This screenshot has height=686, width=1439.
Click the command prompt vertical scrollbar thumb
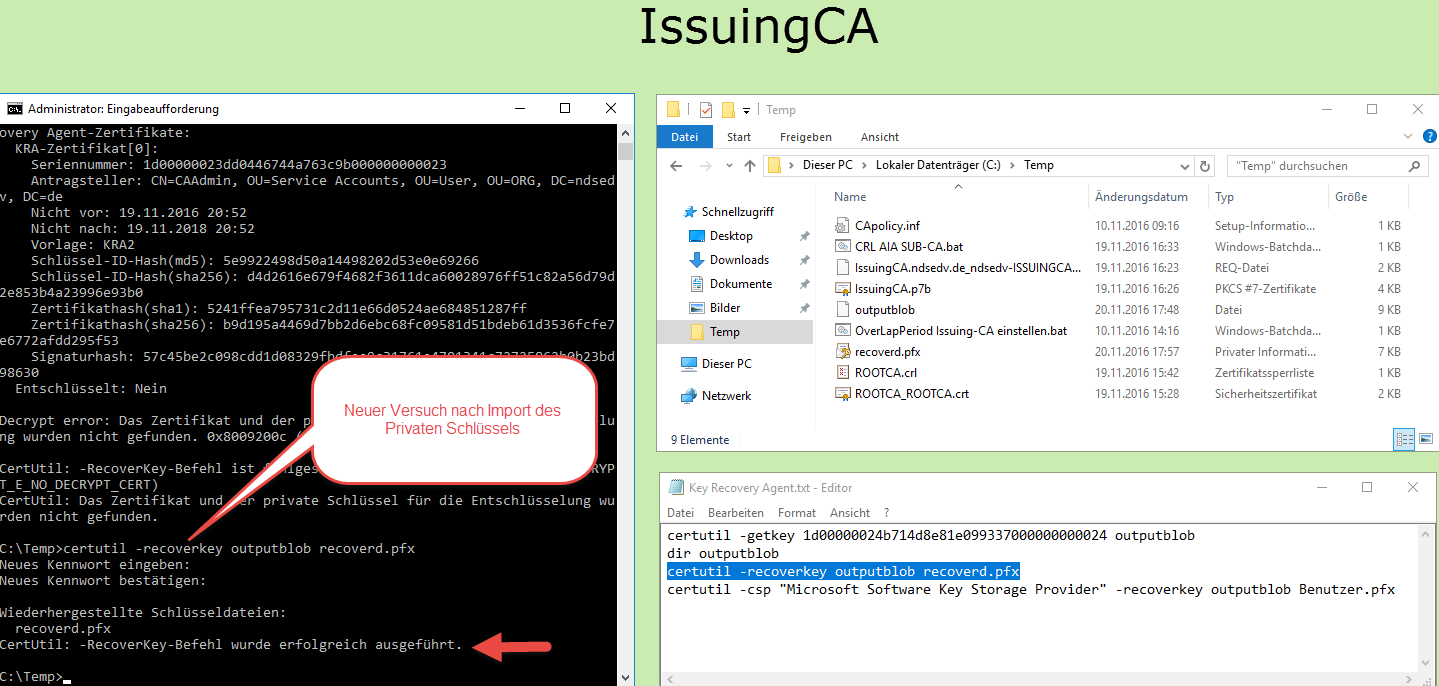pos(626,151)
